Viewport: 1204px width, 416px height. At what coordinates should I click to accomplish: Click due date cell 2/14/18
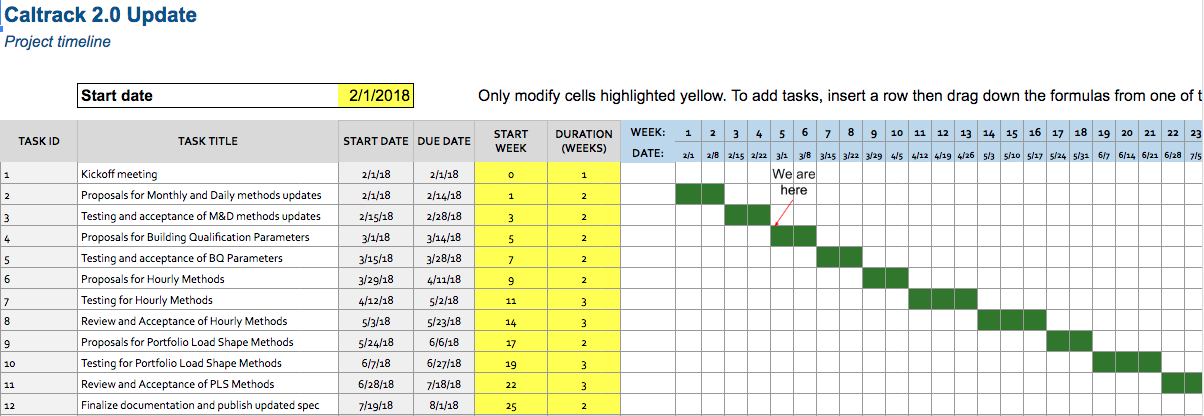444,195
